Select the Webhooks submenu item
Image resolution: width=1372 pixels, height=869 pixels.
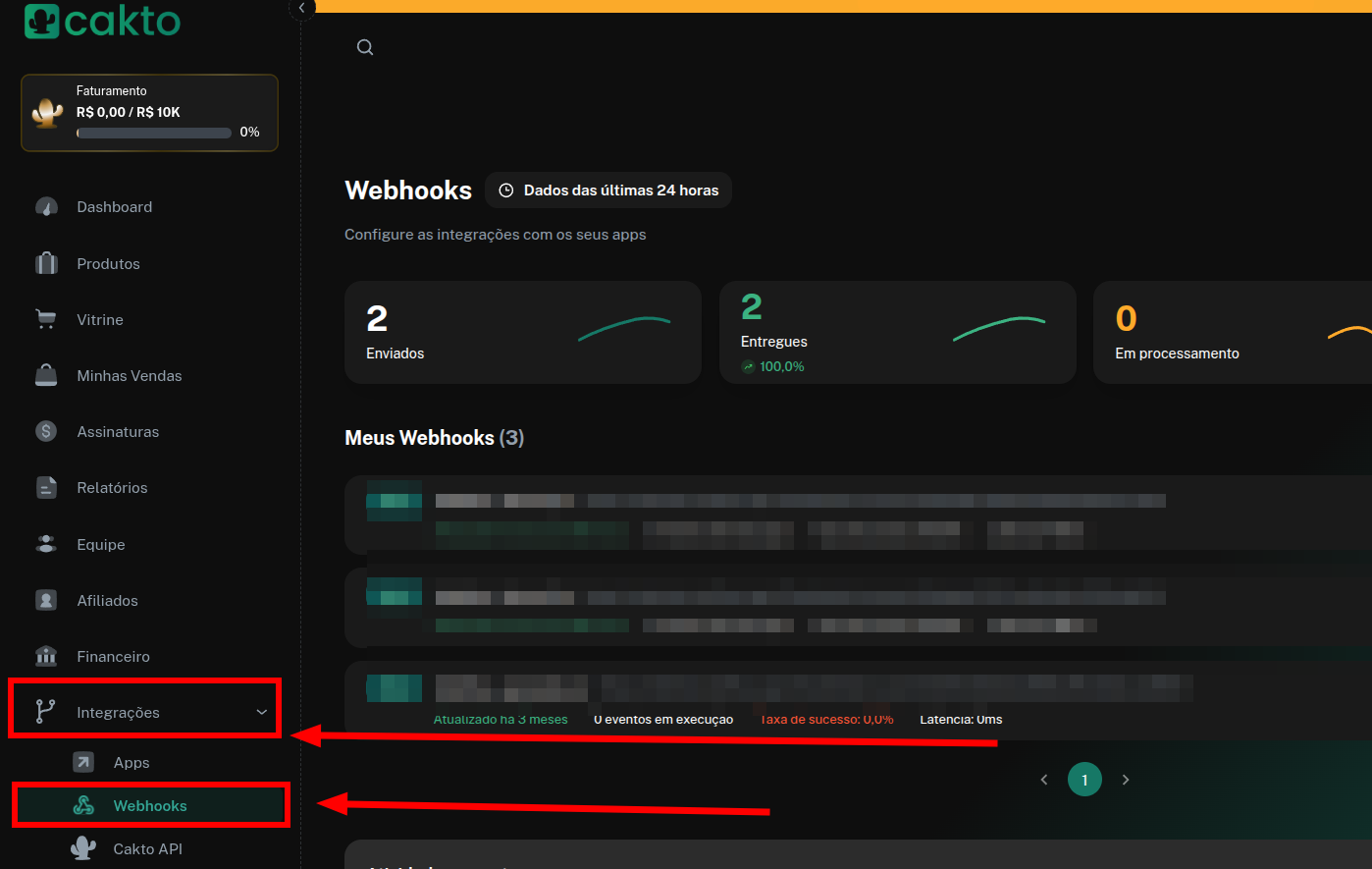point(151,805)
